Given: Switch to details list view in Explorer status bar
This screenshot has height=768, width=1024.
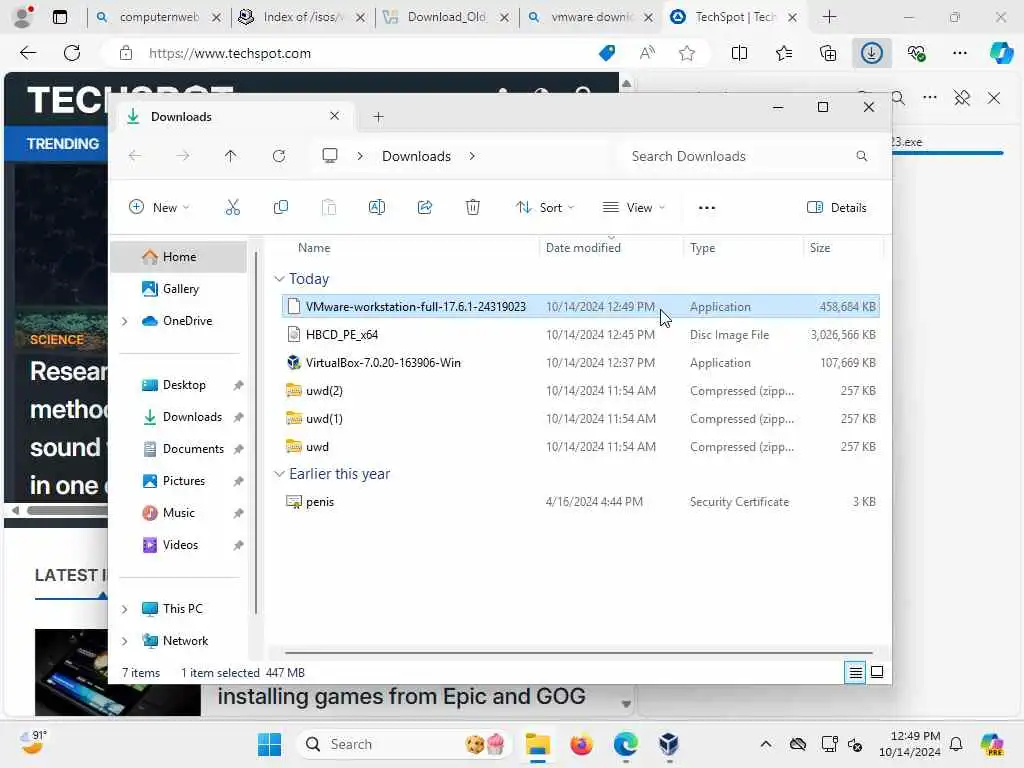Looking at the screenshot, I should pos(855,672).
